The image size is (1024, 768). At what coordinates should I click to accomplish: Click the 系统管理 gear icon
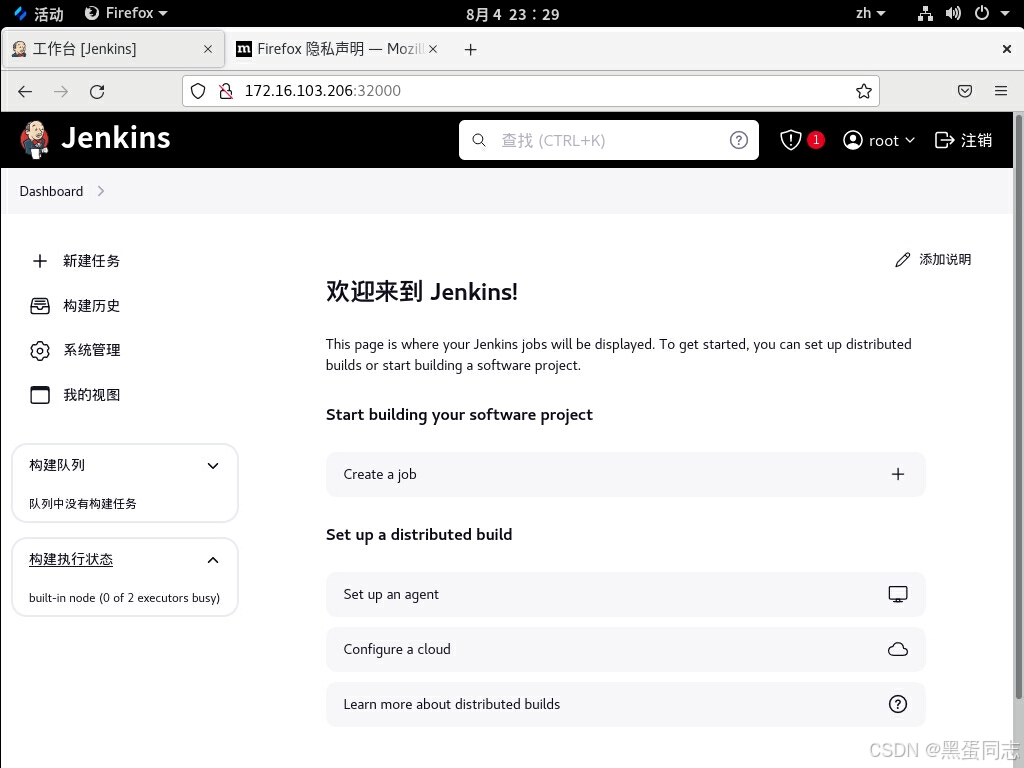click(40, 351)
